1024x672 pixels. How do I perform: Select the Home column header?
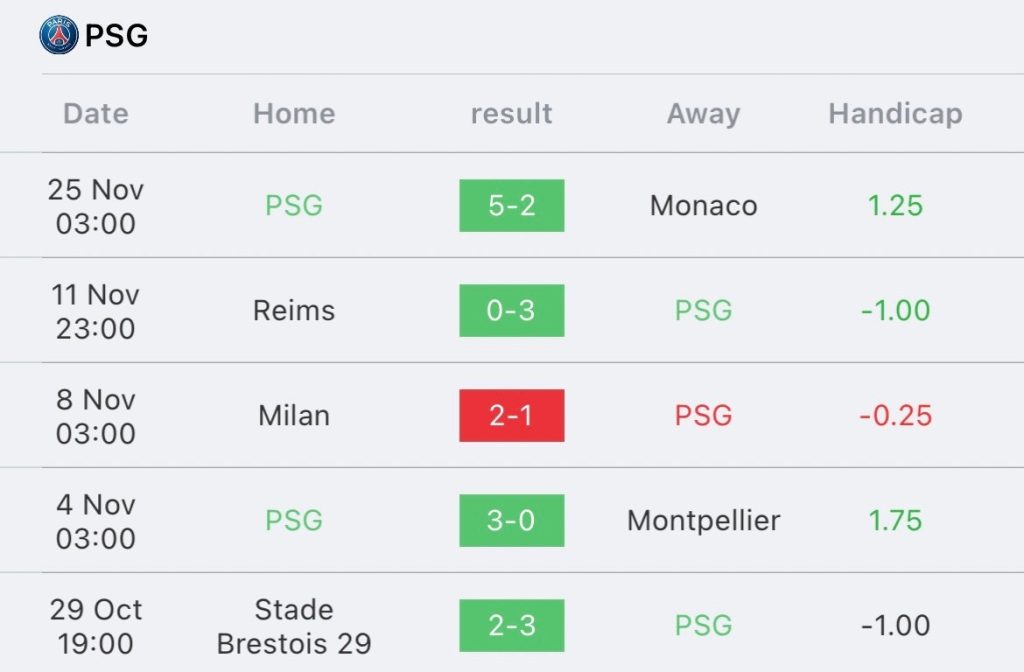pos(294,114)
